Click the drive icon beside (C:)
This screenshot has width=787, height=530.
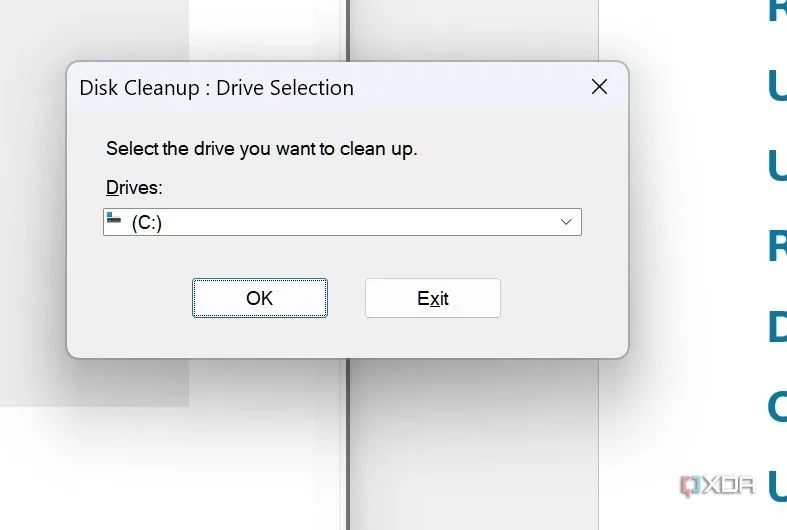114,217
